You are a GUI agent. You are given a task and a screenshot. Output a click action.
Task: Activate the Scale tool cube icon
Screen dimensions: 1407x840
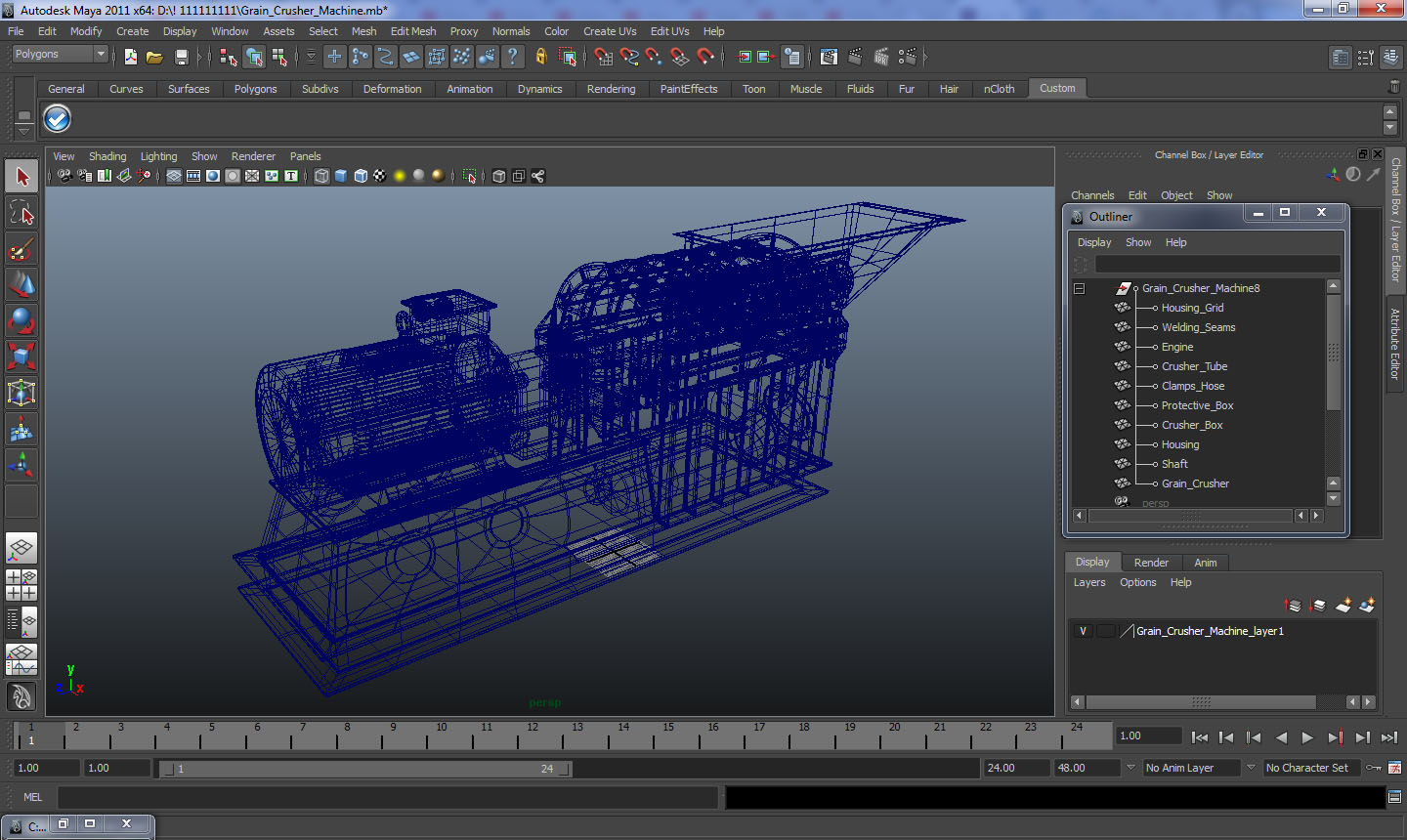coord(21,357)
